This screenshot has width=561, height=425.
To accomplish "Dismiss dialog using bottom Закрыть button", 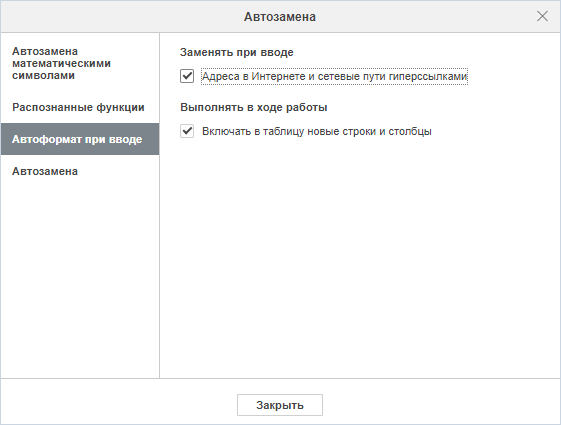I will pos(280,405).
